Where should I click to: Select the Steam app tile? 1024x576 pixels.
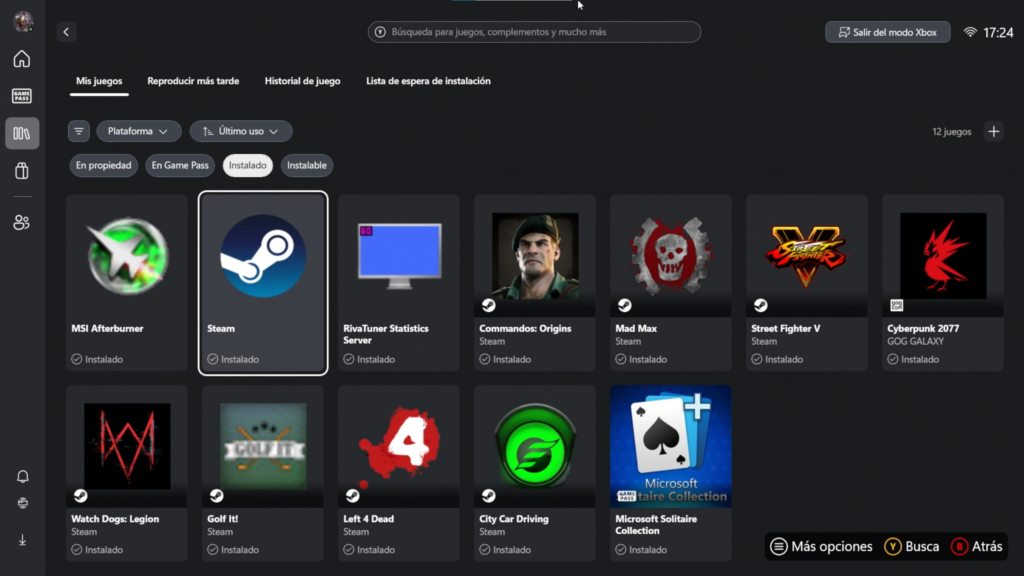[263, 283]
